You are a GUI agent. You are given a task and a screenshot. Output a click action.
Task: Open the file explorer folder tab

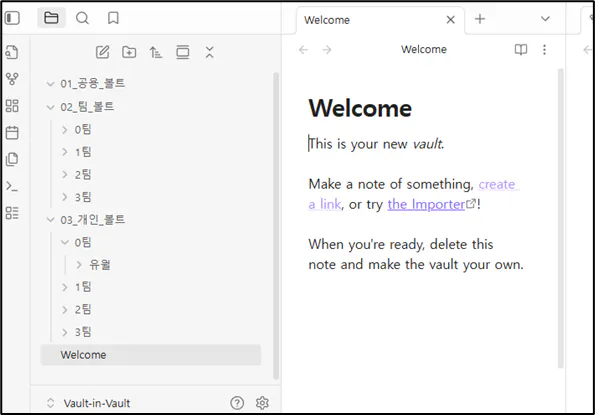click(x=51, y=18)
